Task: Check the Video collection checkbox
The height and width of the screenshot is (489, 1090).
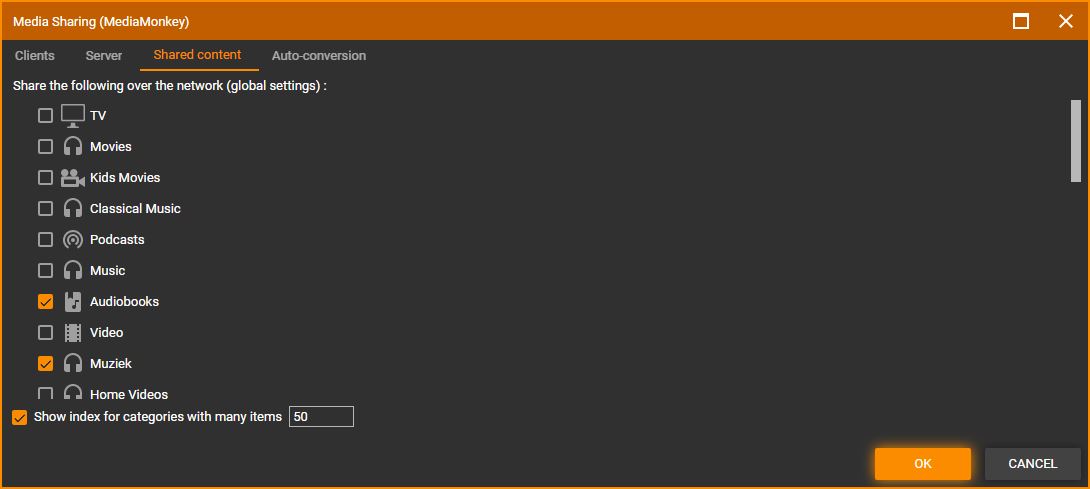Action: pyautogui.click(x=45, y=332)
